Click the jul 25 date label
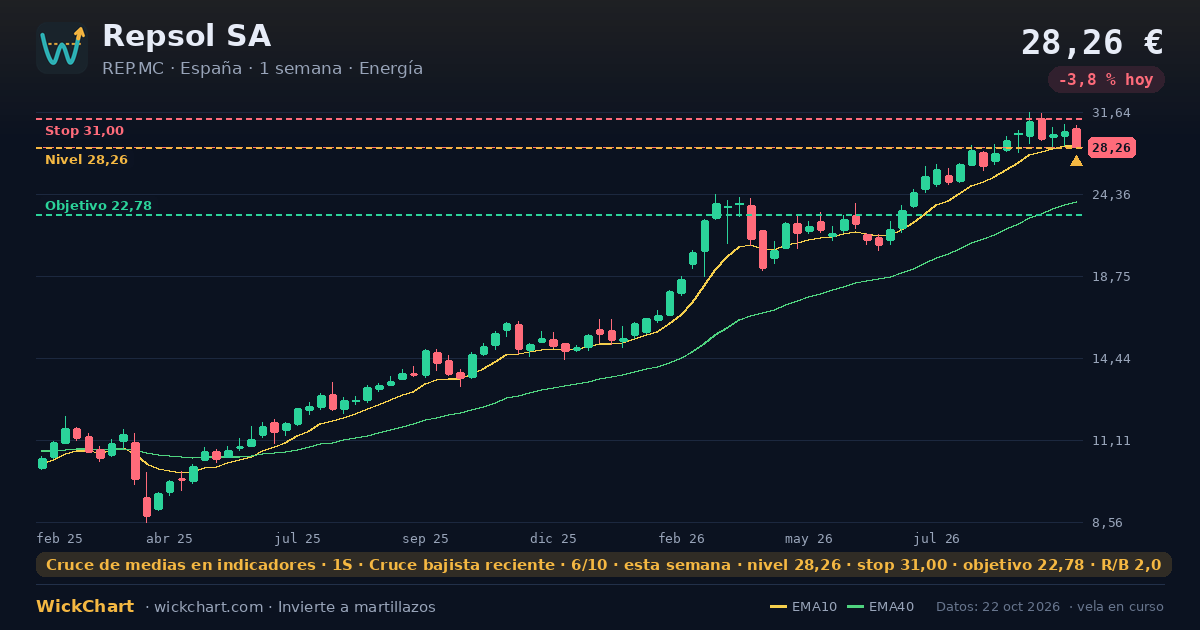This screenshot has height=630, width=1200. click(x=297, y=538)
